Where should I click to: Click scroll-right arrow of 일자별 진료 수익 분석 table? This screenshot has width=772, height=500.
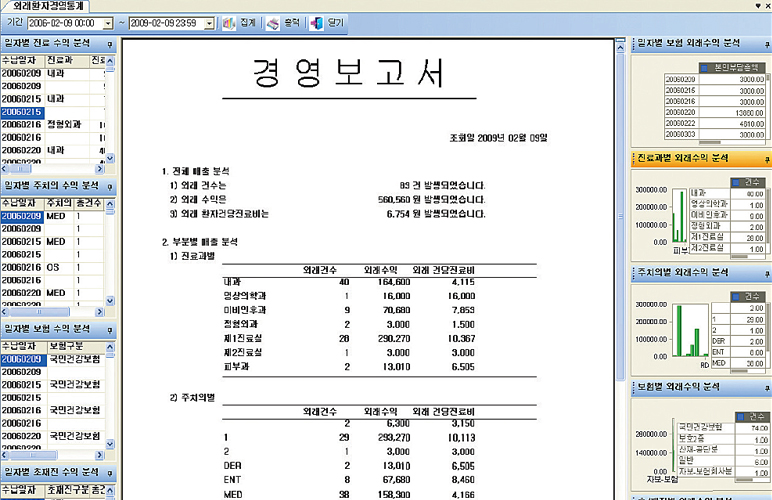[x=100, y=169]
